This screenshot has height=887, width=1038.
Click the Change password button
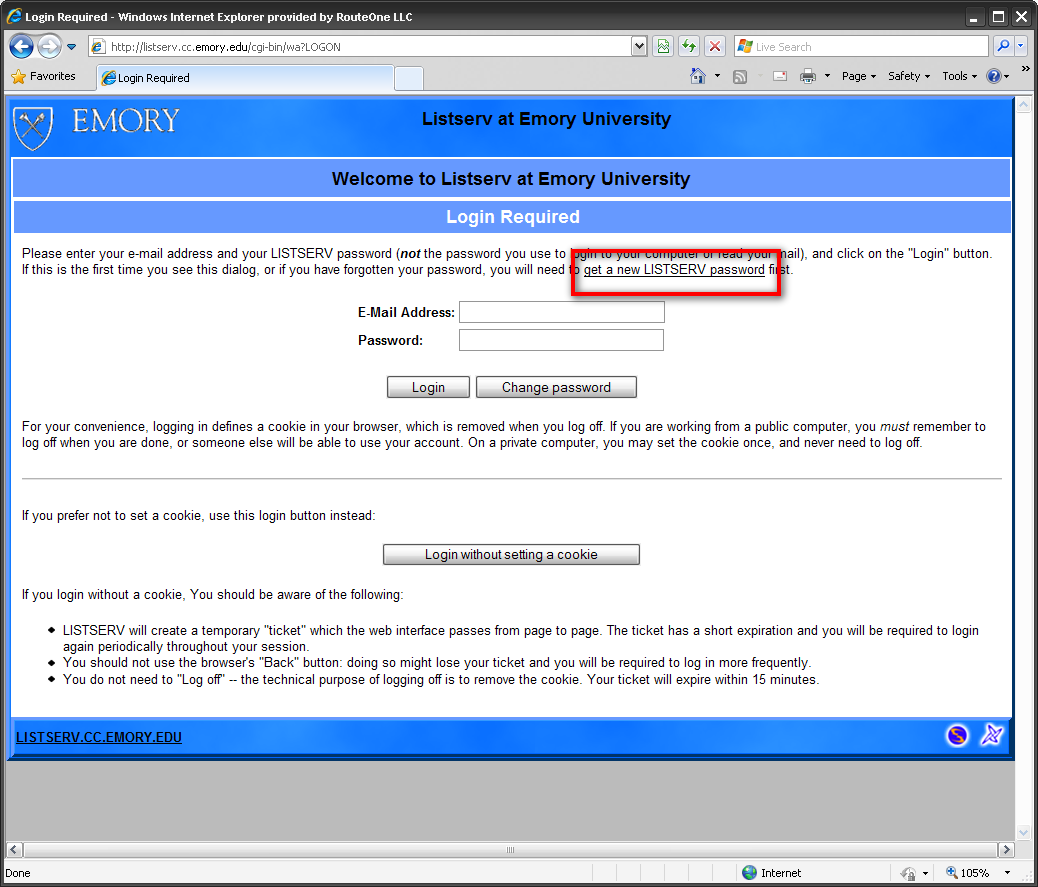[556, 387]
